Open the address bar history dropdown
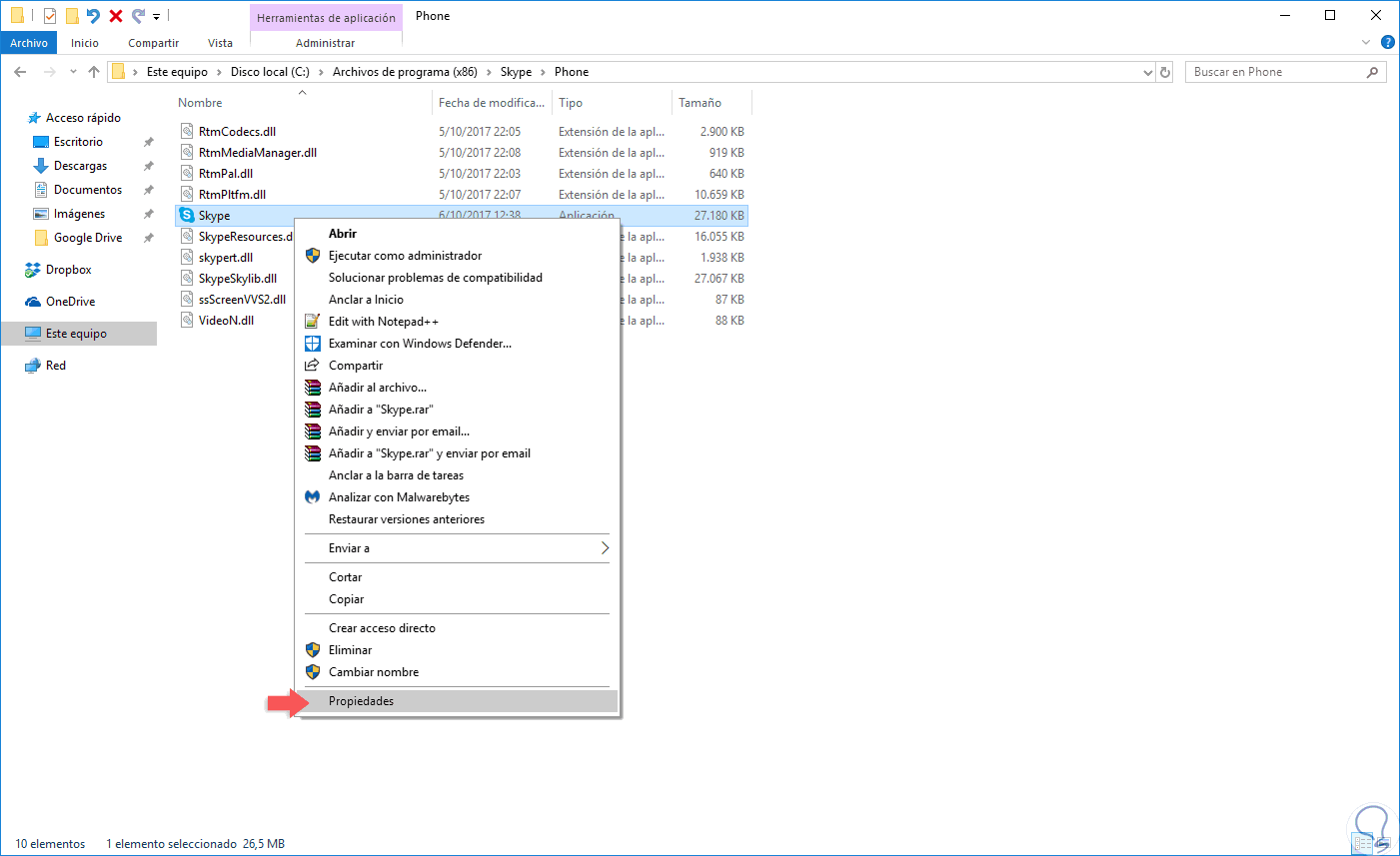Screen dimensions: 1400x856 (1148, 72)
